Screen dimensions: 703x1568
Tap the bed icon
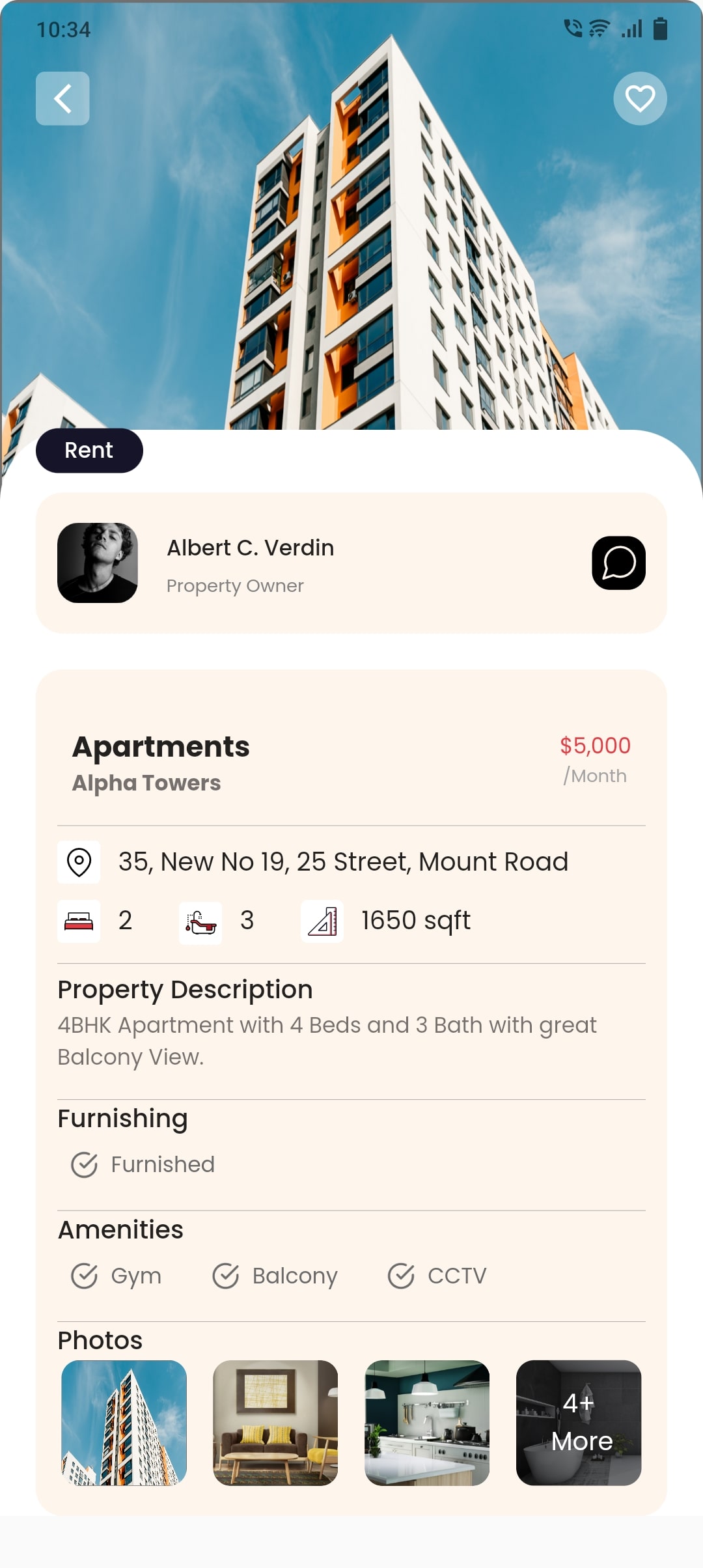79,921
